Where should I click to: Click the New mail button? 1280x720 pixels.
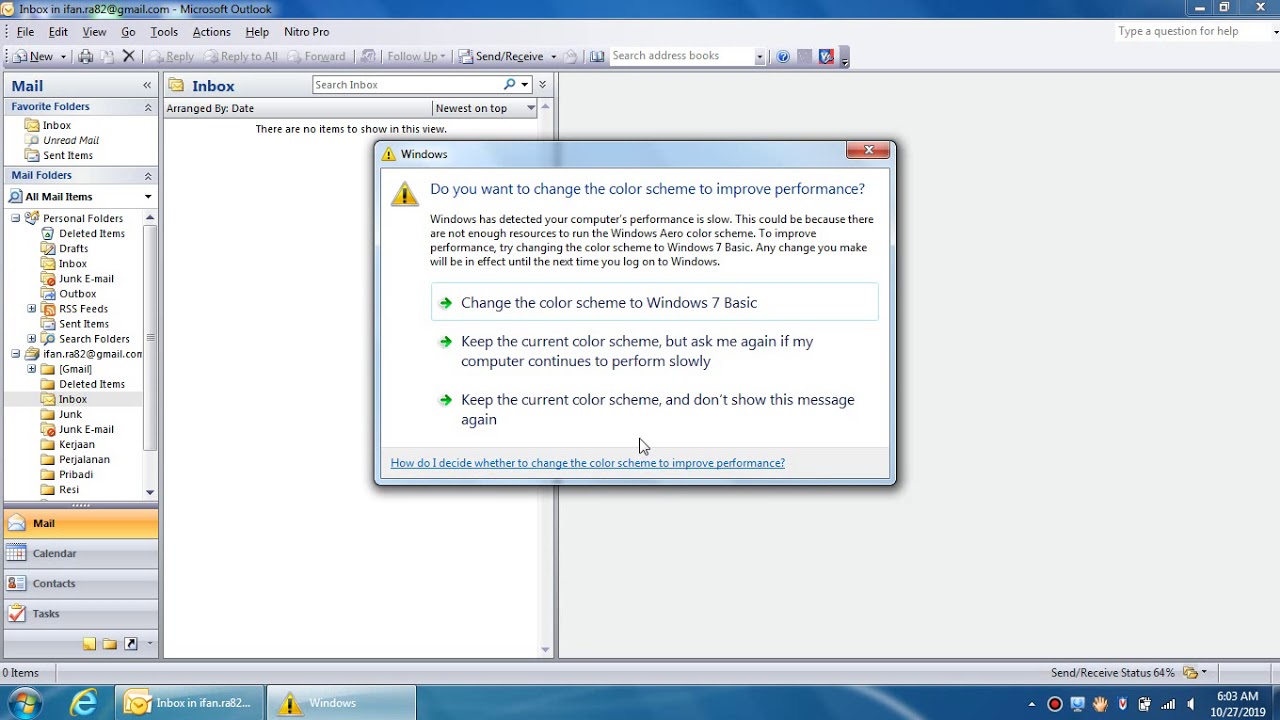(x=34, y=57)
